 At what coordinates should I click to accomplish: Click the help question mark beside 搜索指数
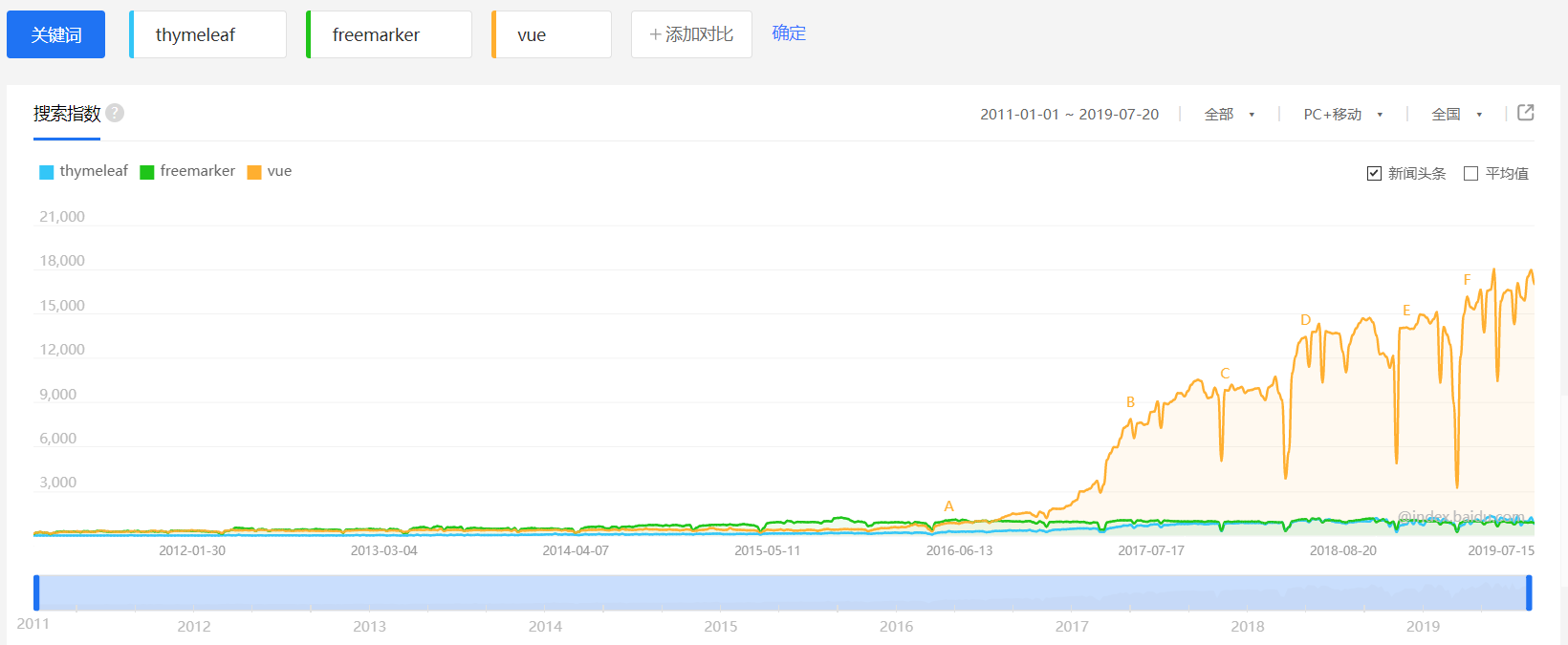point(115,113)
